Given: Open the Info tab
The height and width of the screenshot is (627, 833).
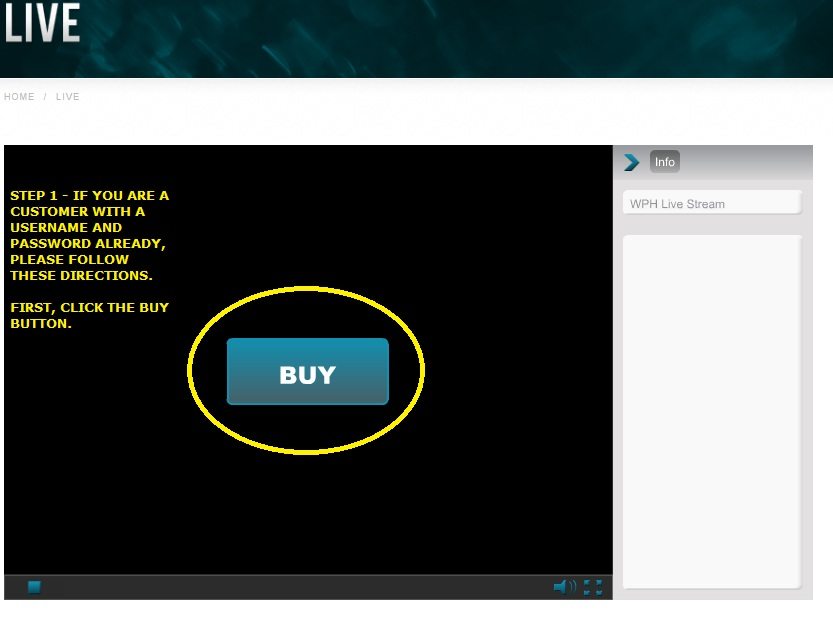Looking at the screenshot, I should tap(665, 162).
